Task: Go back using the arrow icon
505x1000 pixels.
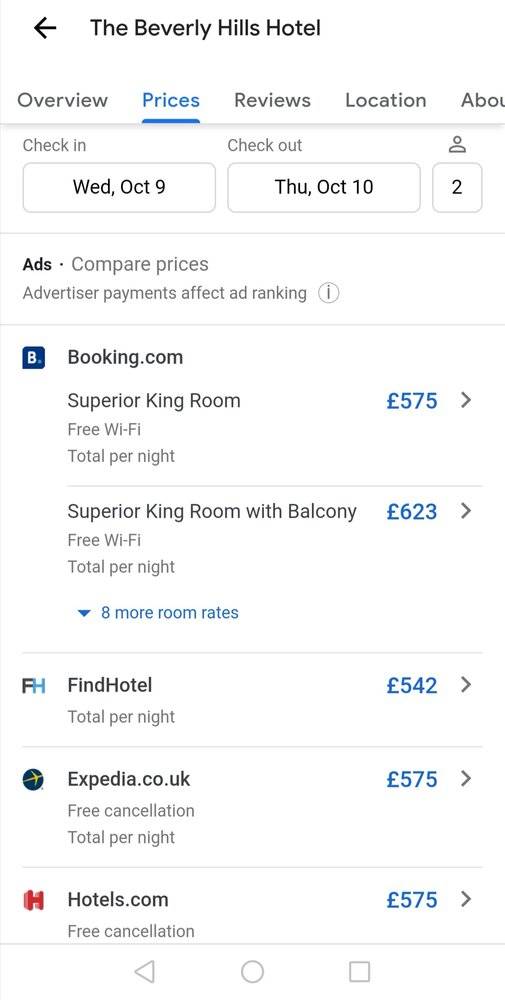Action: (45, 28)
